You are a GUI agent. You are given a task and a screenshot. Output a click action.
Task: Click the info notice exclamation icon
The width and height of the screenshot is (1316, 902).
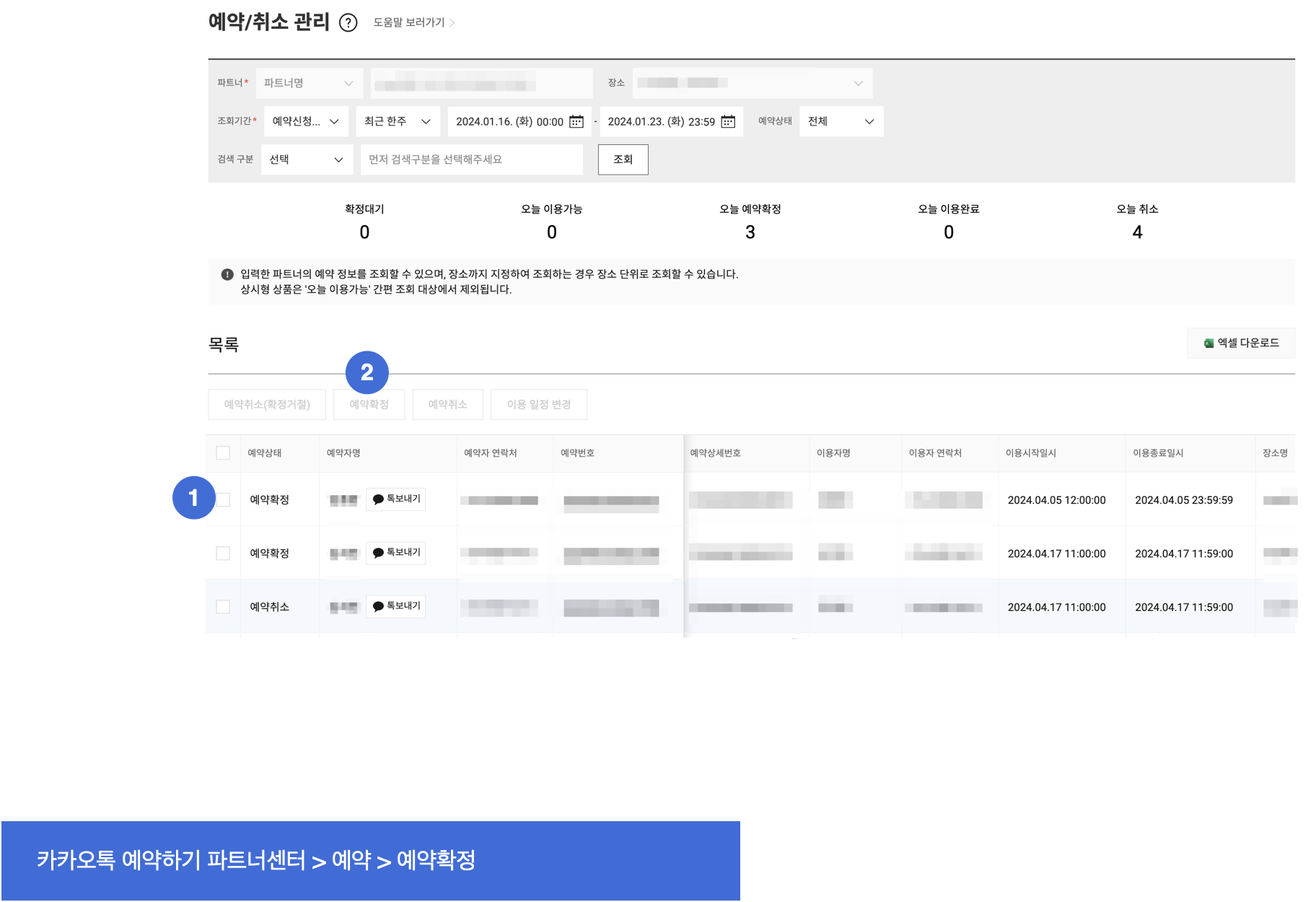point(227,274)
